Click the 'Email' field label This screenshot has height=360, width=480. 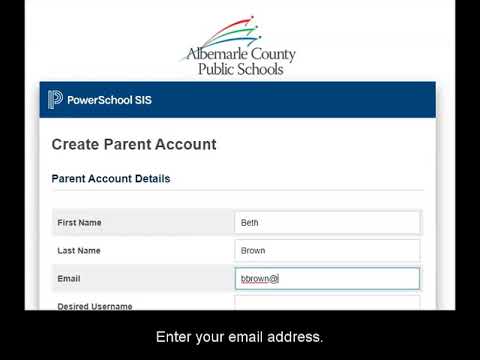coord(69,278)
